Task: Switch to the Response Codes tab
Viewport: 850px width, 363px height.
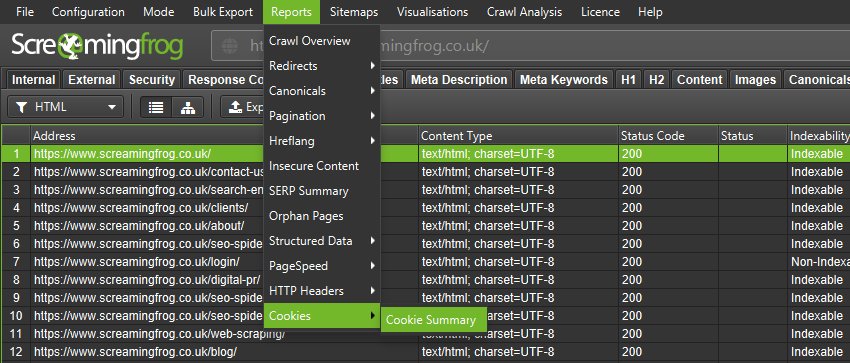Action: tap(224, 80)
